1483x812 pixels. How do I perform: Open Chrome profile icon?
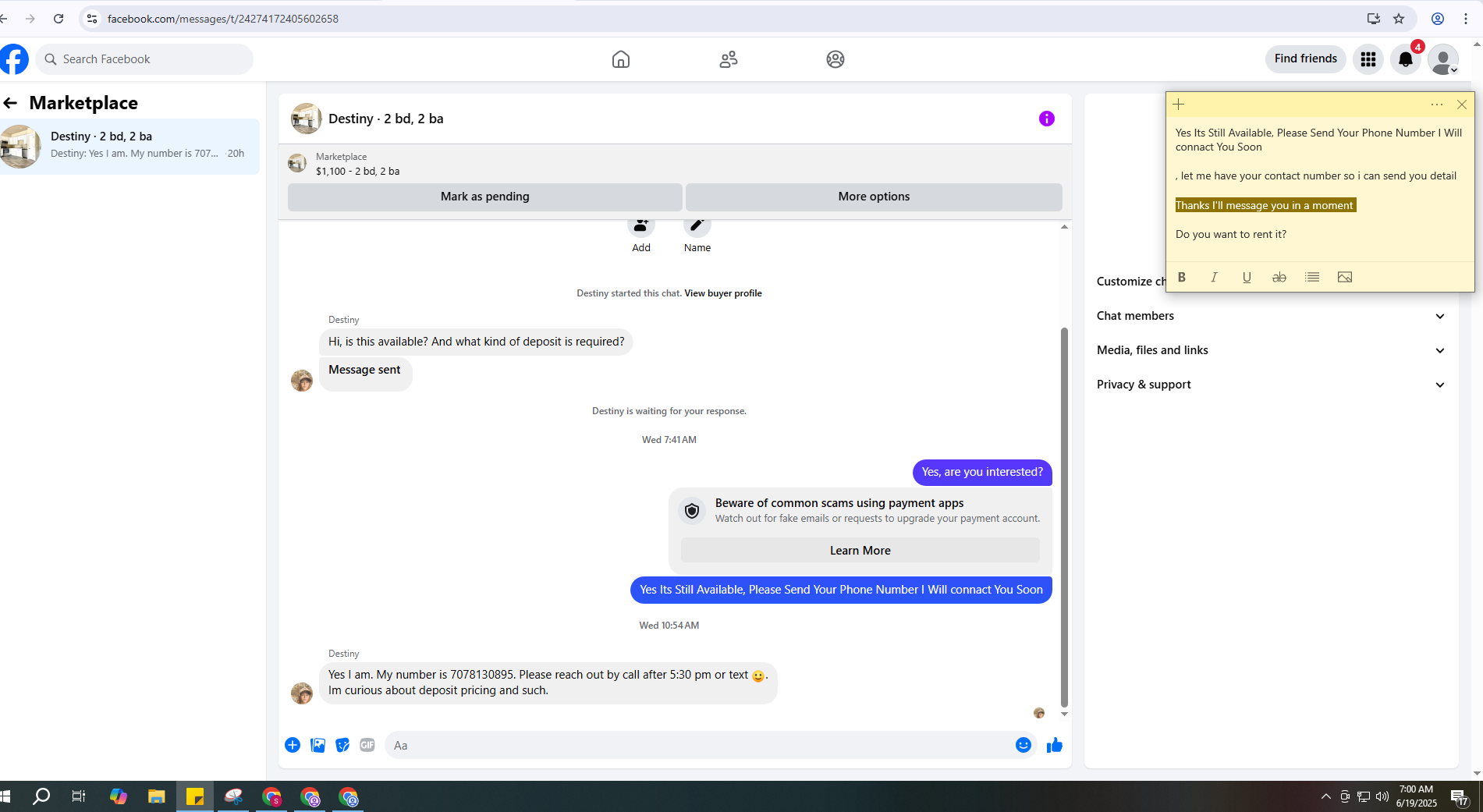(1438, 19)
